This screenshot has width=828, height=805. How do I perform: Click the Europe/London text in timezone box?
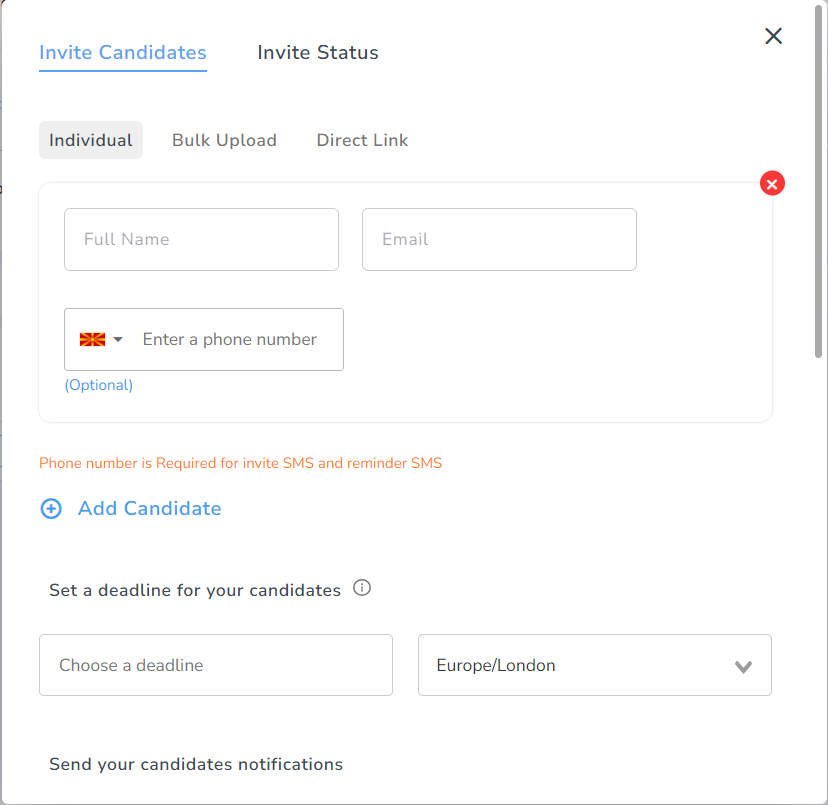[496, 666]
